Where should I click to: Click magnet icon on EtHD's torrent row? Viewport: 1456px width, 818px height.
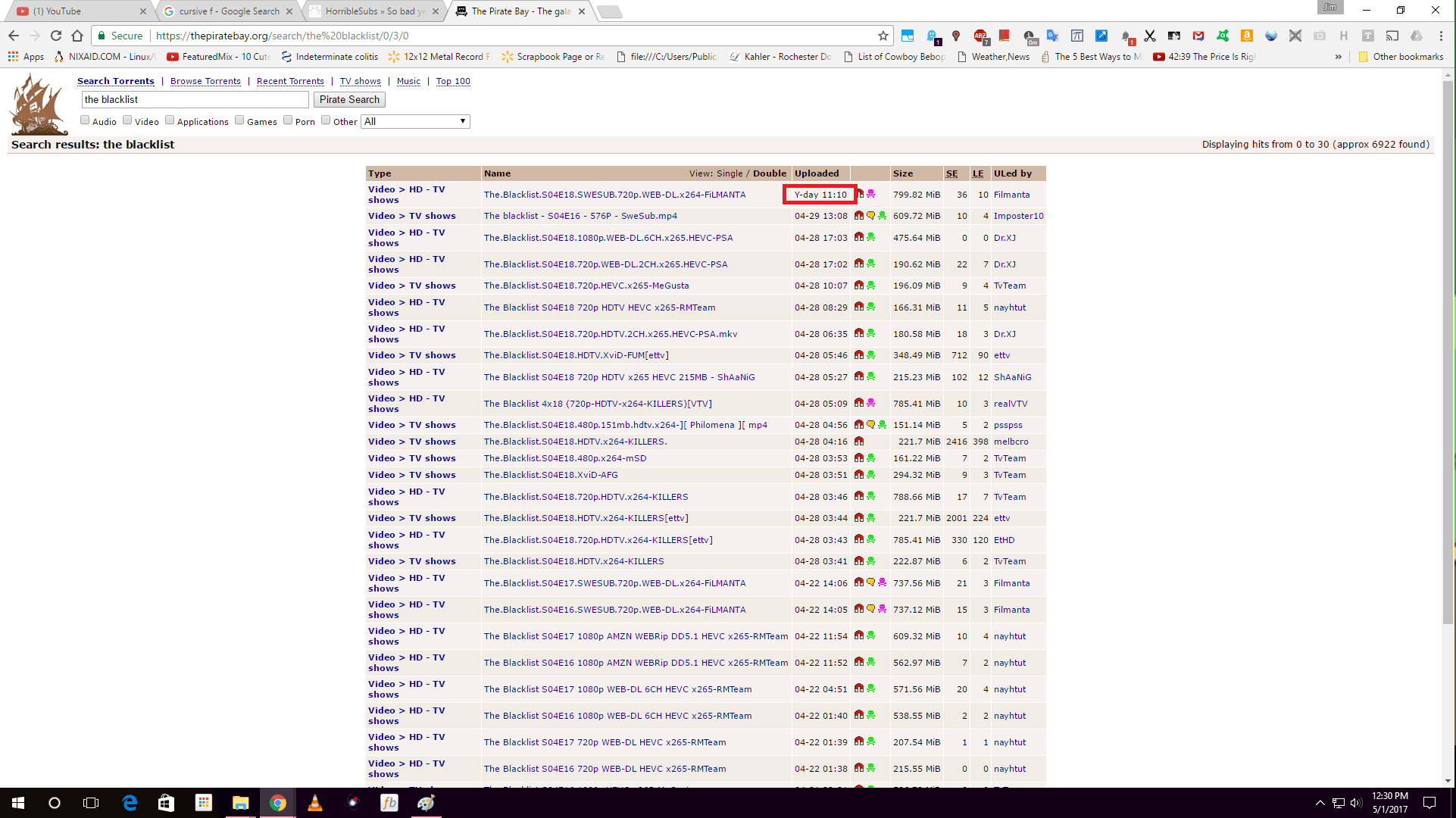859,539
